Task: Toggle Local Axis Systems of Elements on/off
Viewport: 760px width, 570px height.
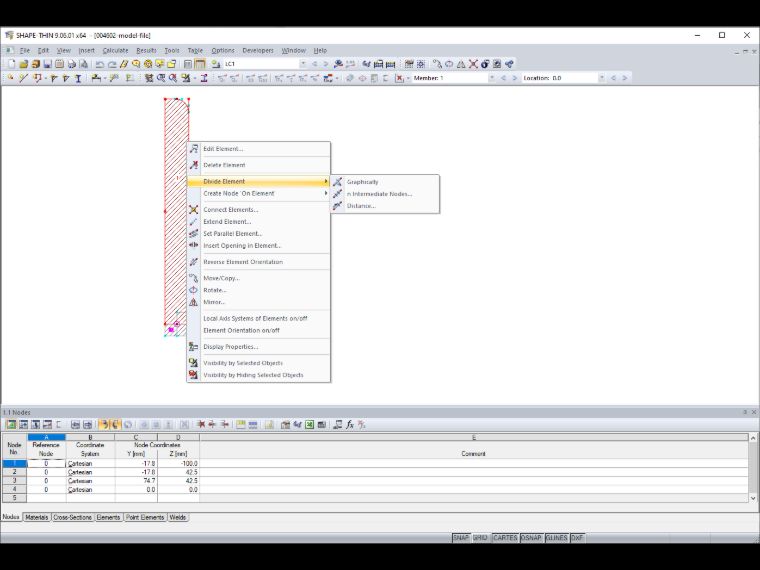Action: tap(259, 318)
